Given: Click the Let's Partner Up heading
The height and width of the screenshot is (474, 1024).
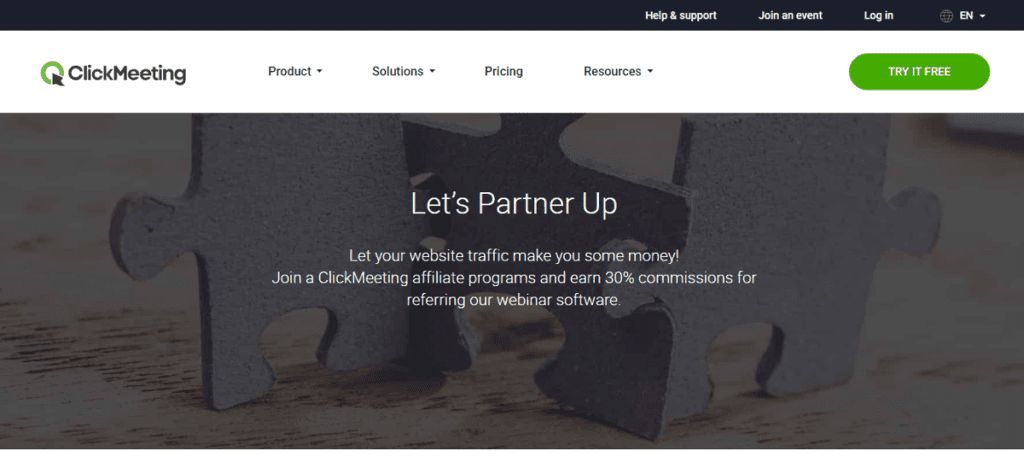Looking at the screenshot, I should point(513,204).
